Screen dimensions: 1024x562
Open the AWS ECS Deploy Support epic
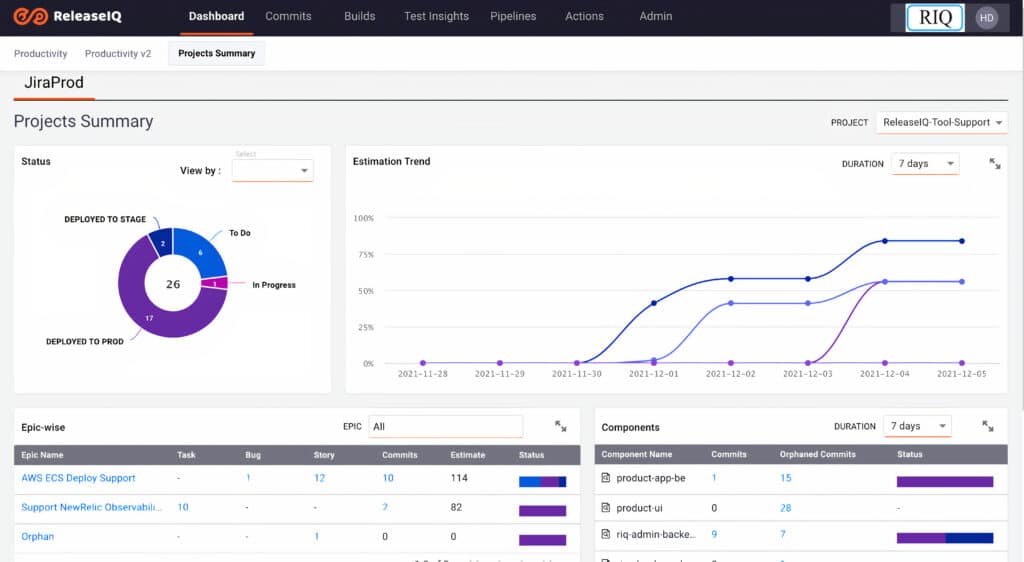click(x=78, y=478)
